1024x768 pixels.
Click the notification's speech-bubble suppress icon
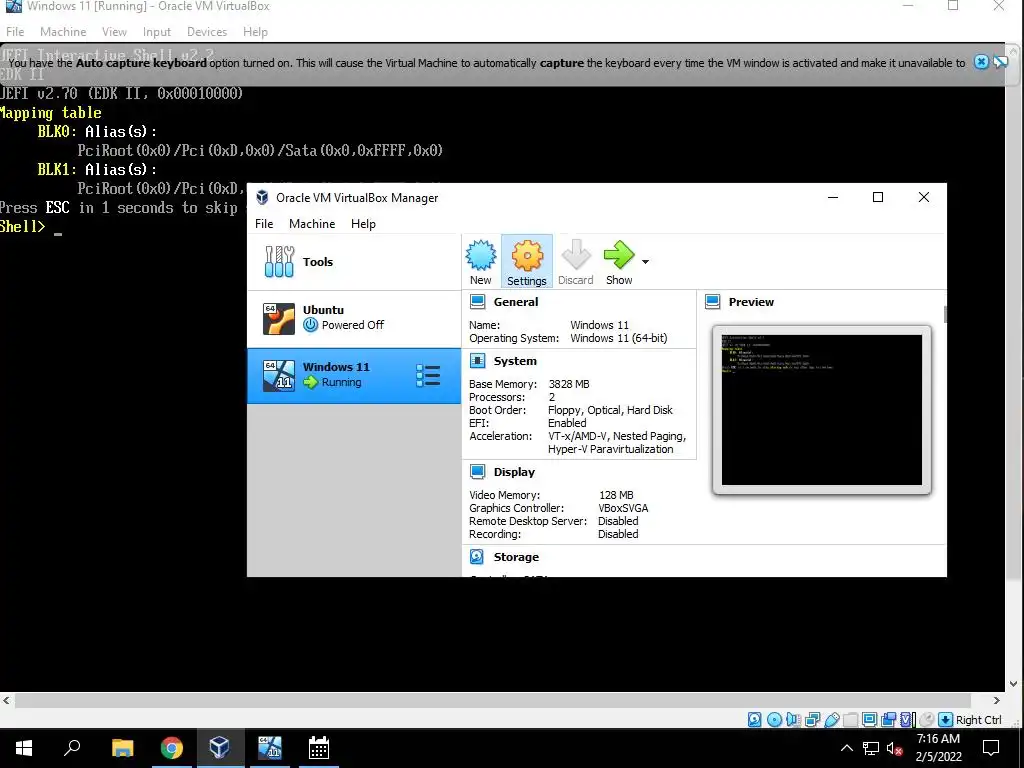1000,62
